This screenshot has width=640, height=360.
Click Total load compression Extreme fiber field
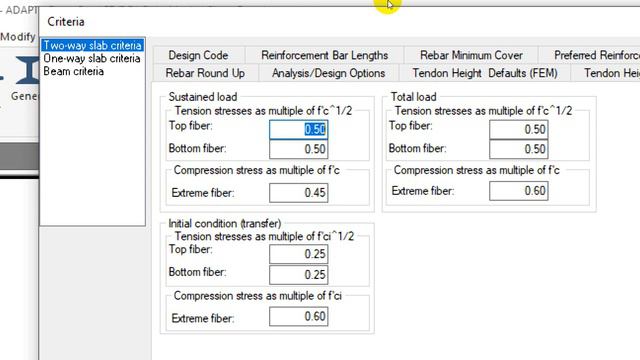tap(518, 191)
